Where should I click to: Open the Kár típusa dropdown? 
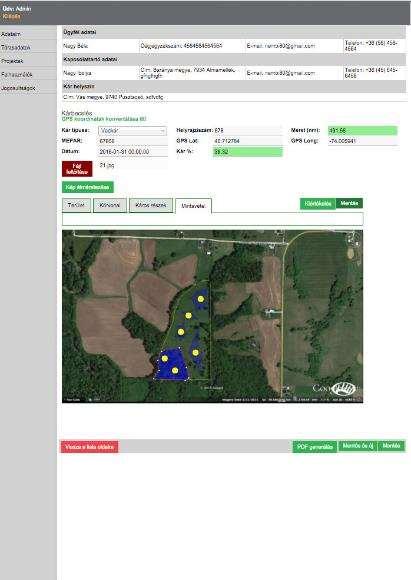click(x=132, y=131)
